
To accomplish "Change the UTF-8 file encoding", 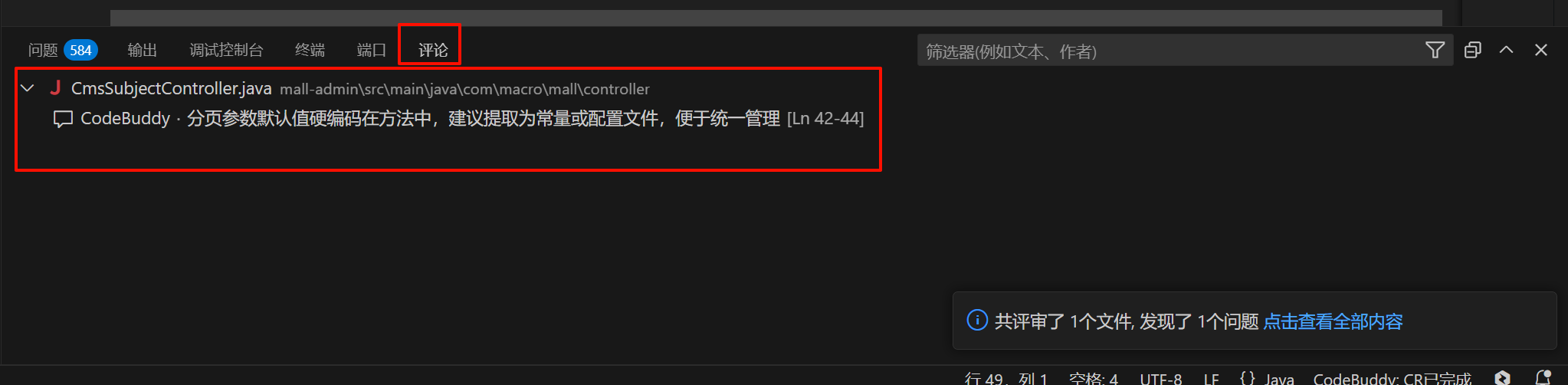I will coord(1160,378).
